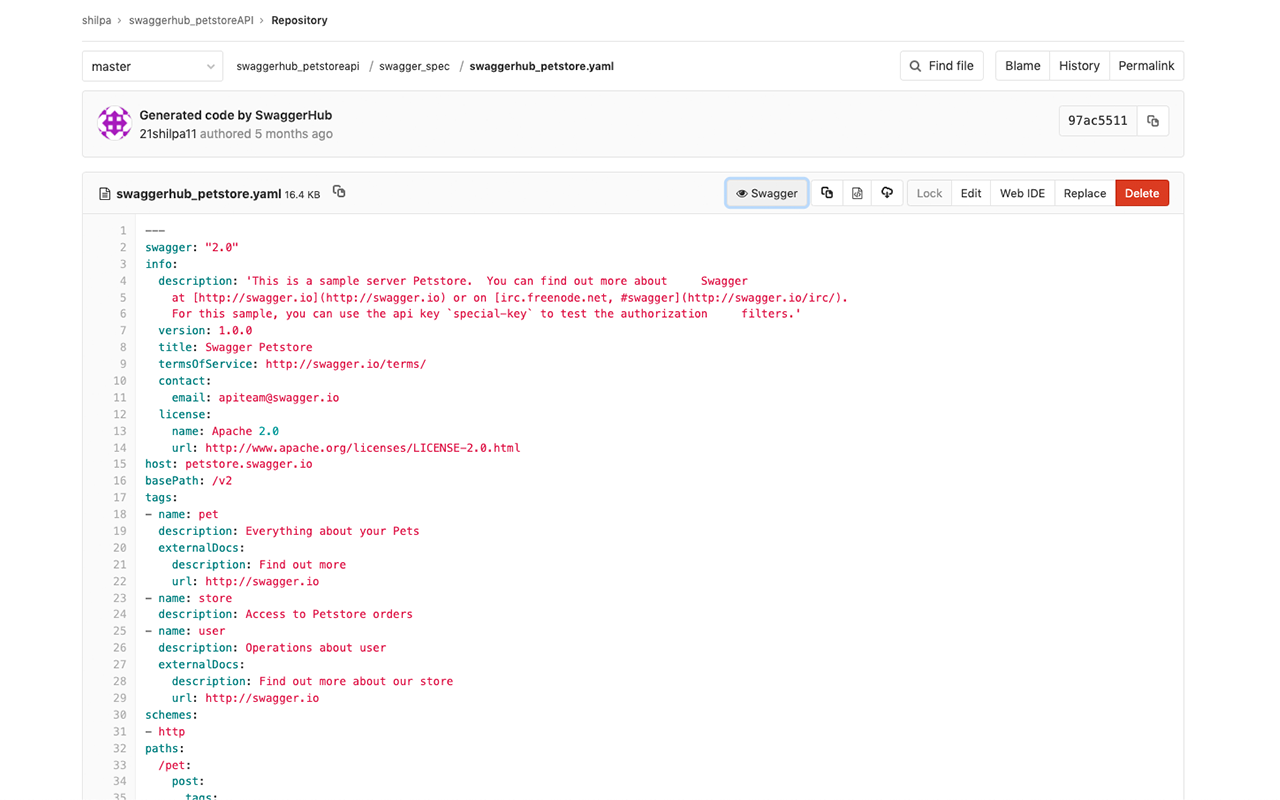Go to shilpa breadcrumb
The height and width of the screenshot is (800, 1280).
pyautogui.click(x=96, y=20)
